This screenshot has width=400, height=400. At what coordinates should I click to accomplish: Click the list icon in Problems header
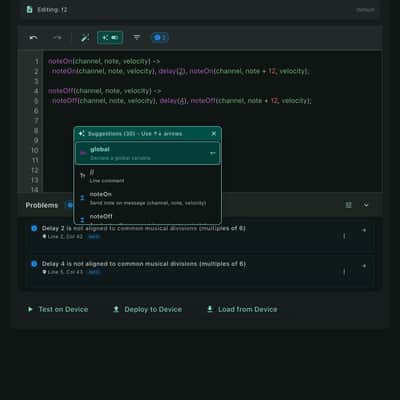(348, 205)
